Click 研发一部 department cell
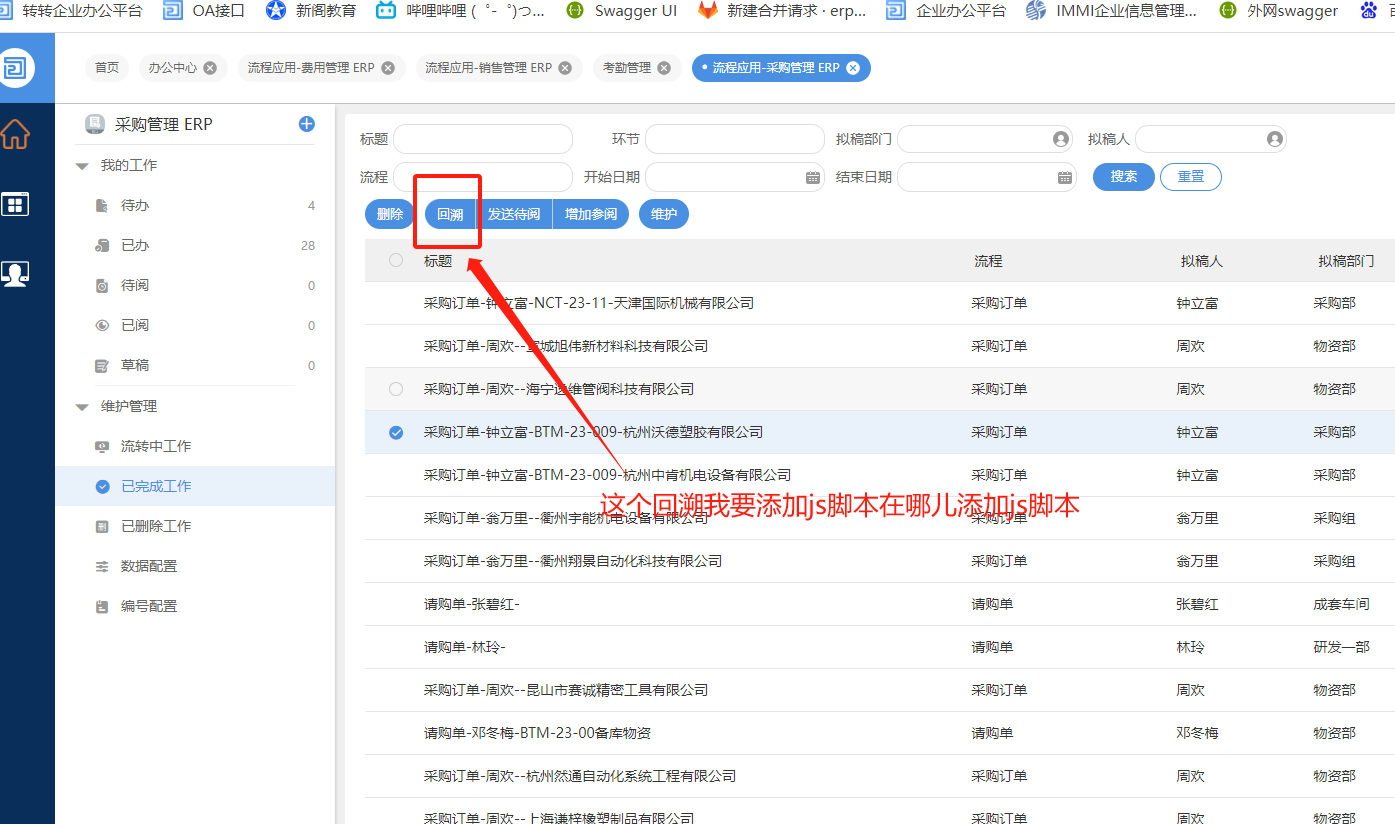 [1341, 647]
